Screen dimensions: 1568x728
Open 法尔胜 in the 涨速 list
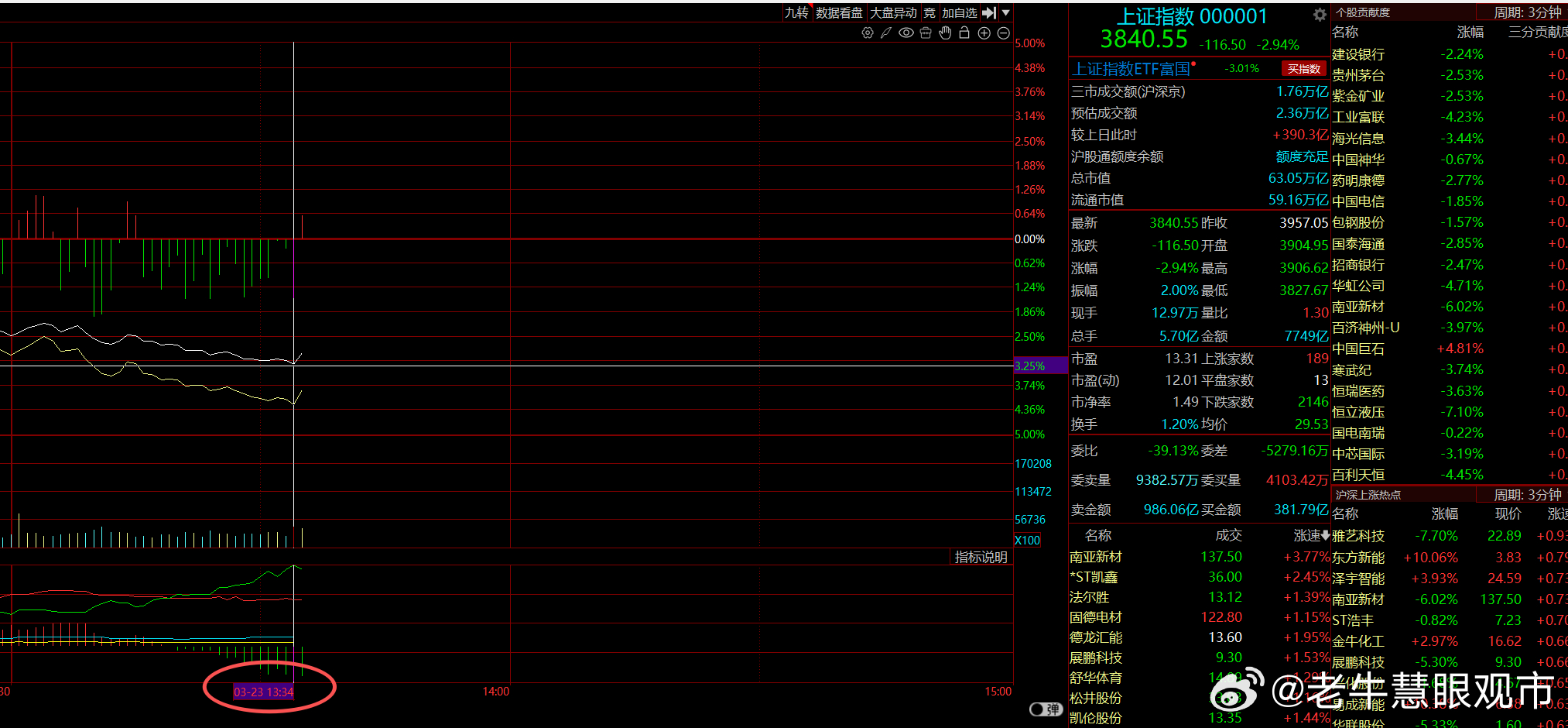[x=1089, y=597]
